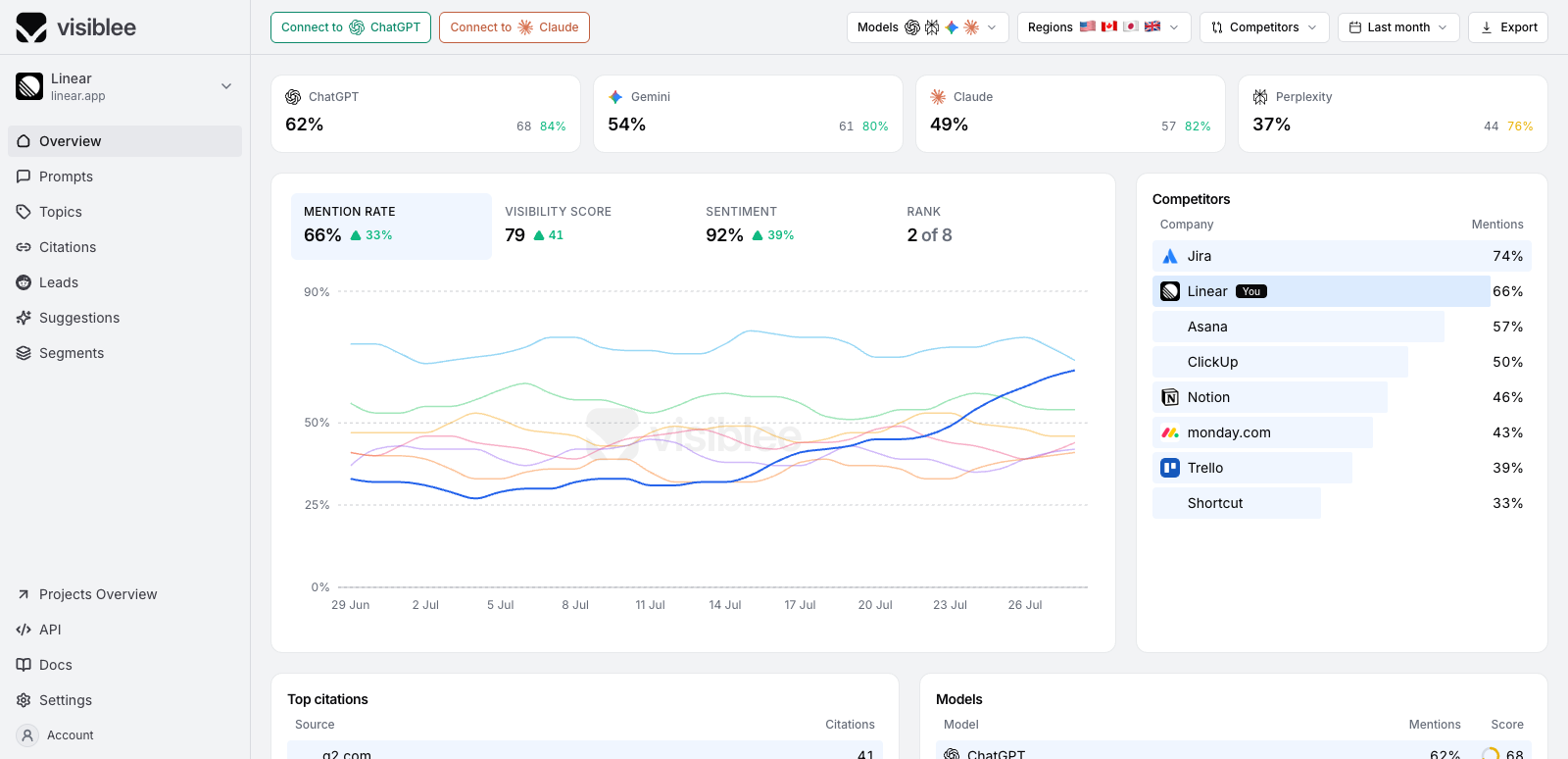Open the Competitors filter dropdown
The image size is (1568, 759).
(x=1264, y=27)
